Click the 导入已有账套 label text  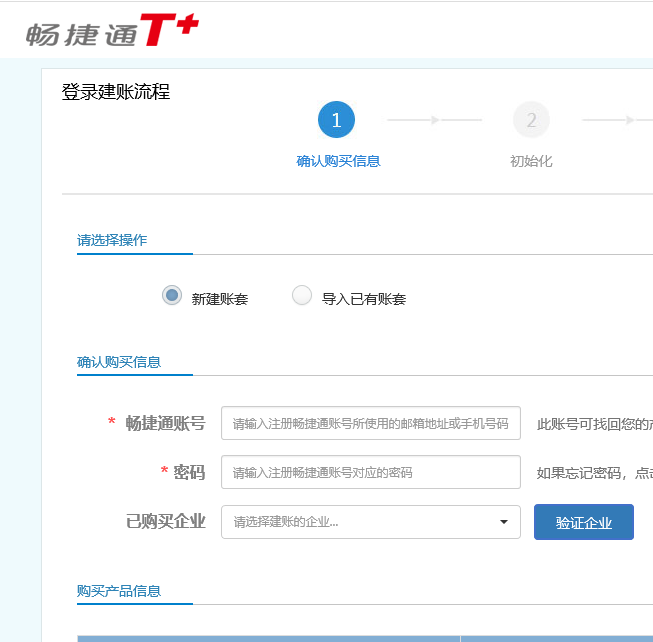pos(364,299)
